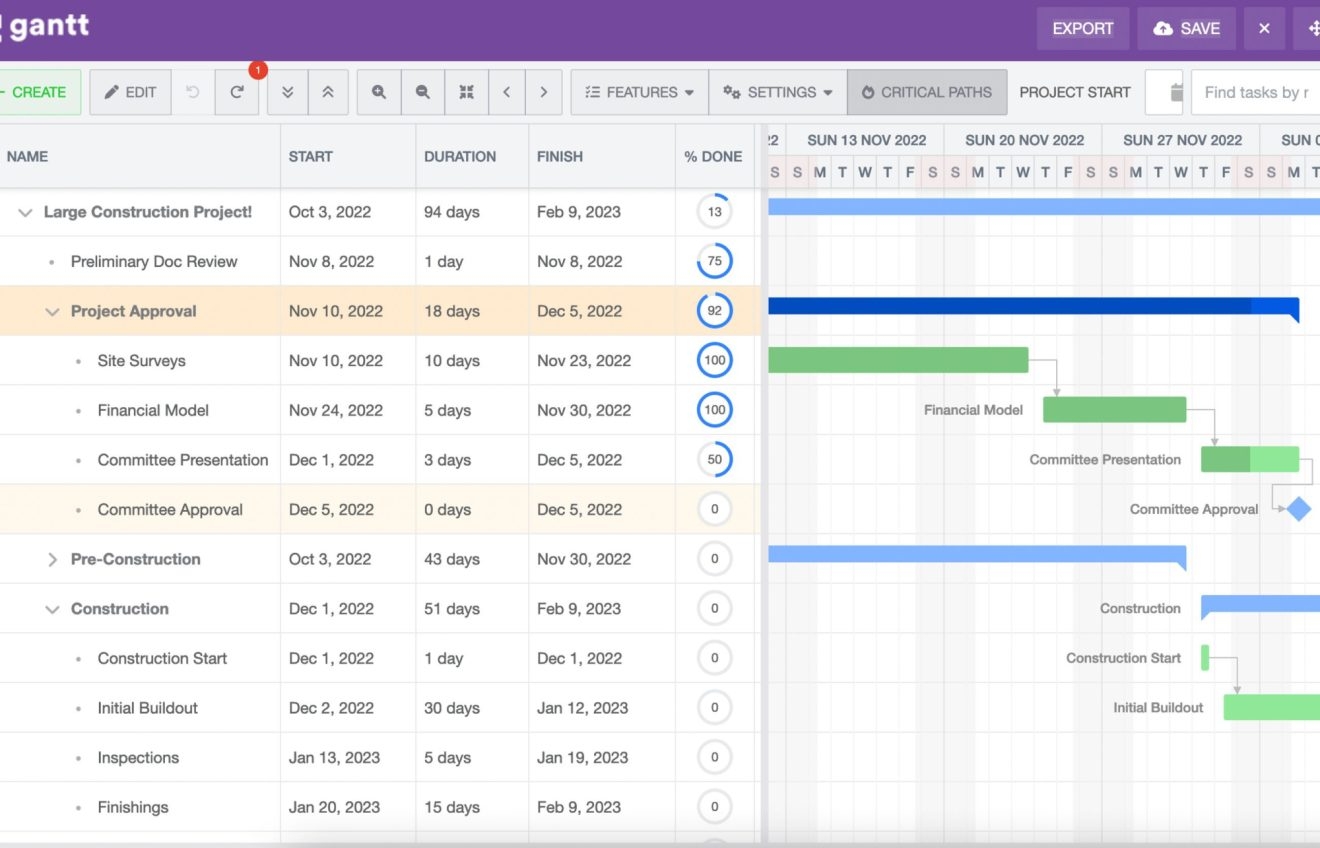
Task: Collapse the Project Approval group
Action: [x=52, y=311]
